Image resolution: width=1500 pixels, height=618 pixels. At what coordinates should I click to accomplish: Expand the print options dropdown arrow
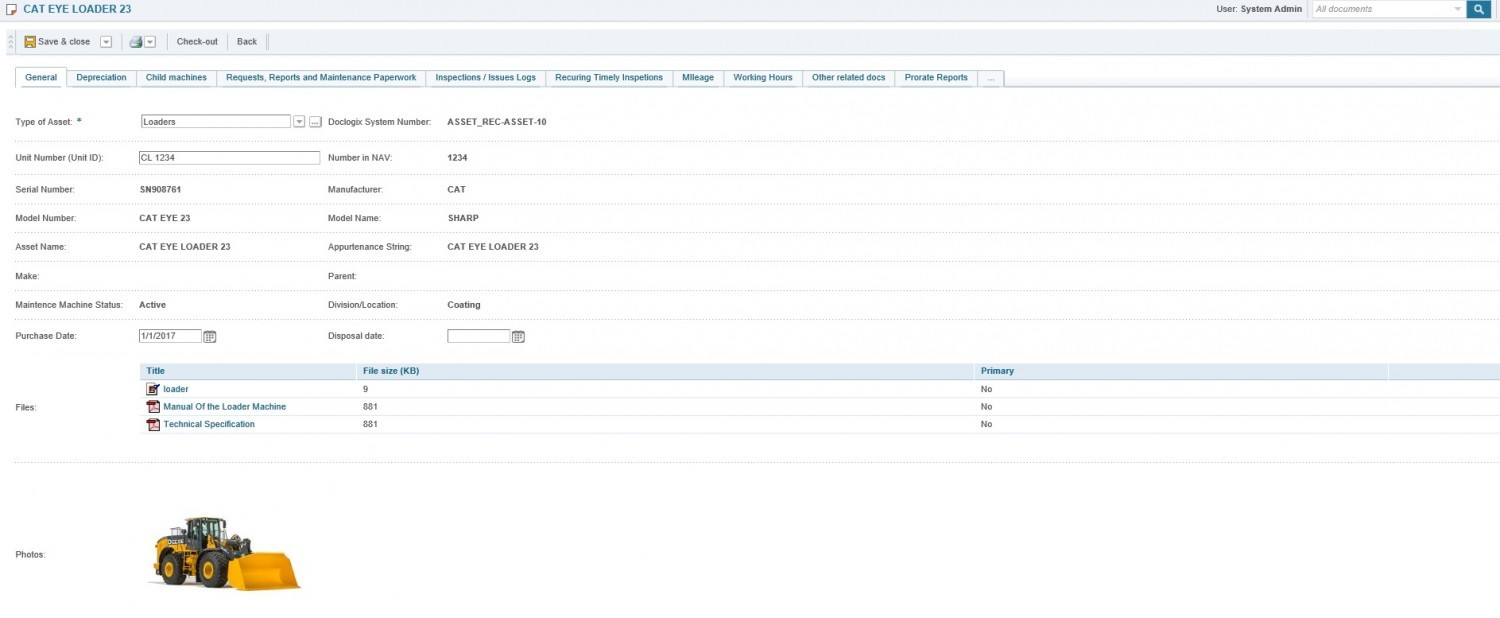click(150, 42)
